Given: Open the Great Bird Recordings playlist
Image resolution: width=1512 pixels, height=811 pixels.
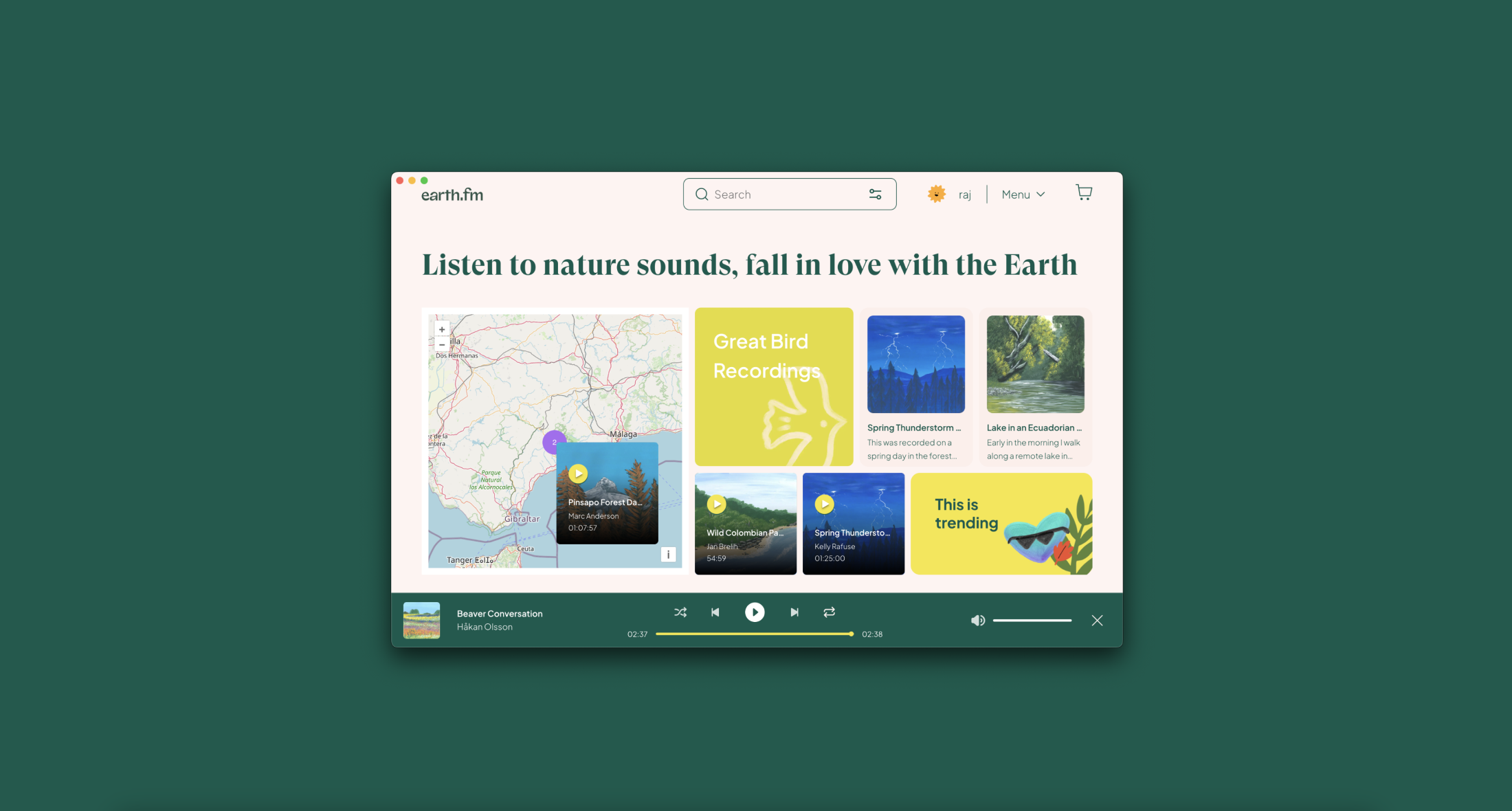Looking at the screenshot, I should click(x=774, y=386).
